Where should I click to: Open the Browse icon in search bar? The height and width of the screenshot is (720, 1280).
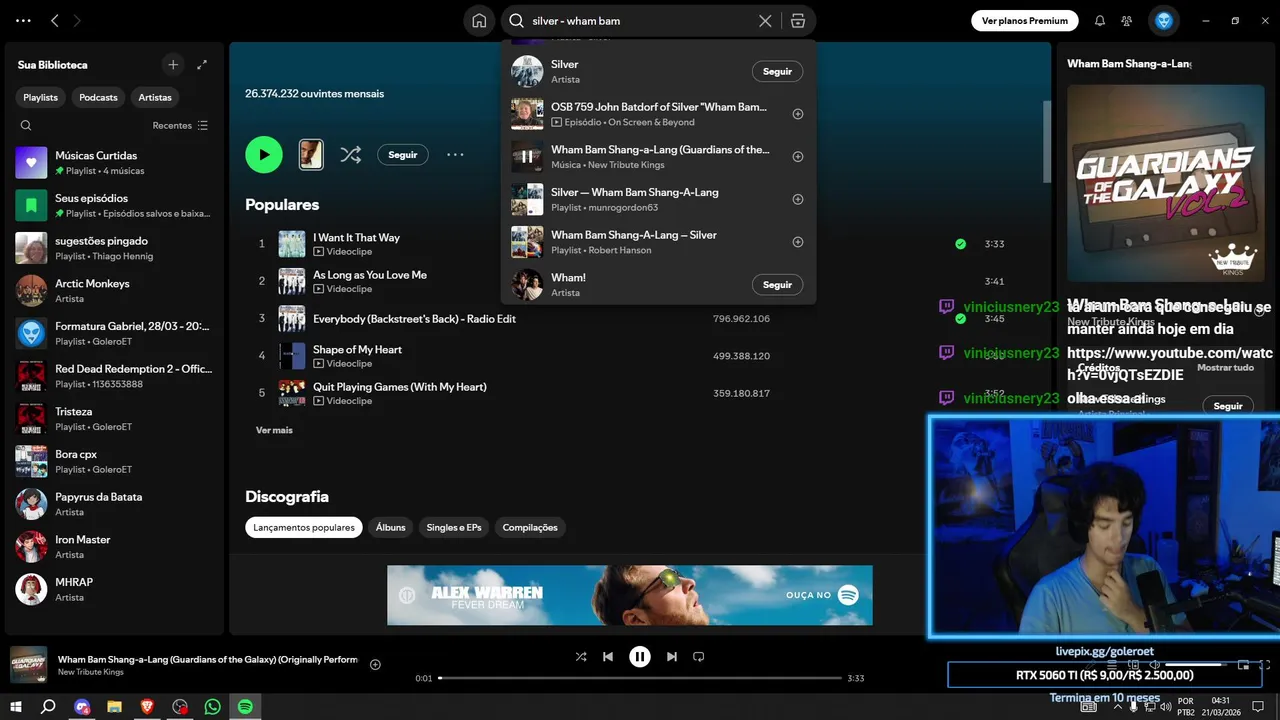797,21
